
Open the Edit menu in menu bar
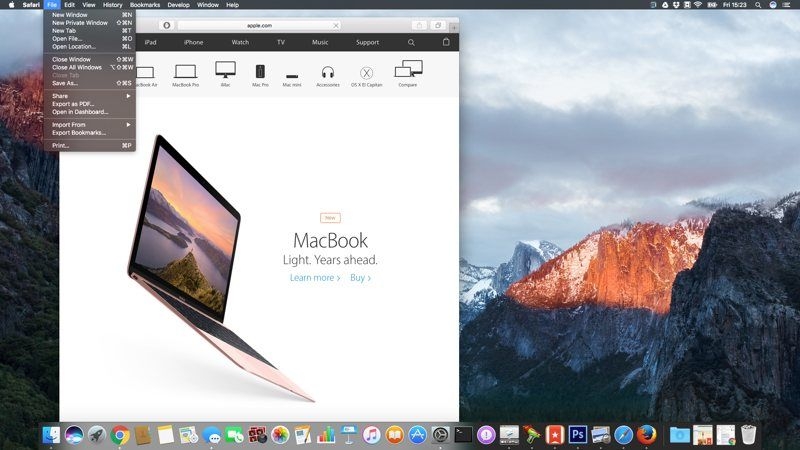pos(69,5)
